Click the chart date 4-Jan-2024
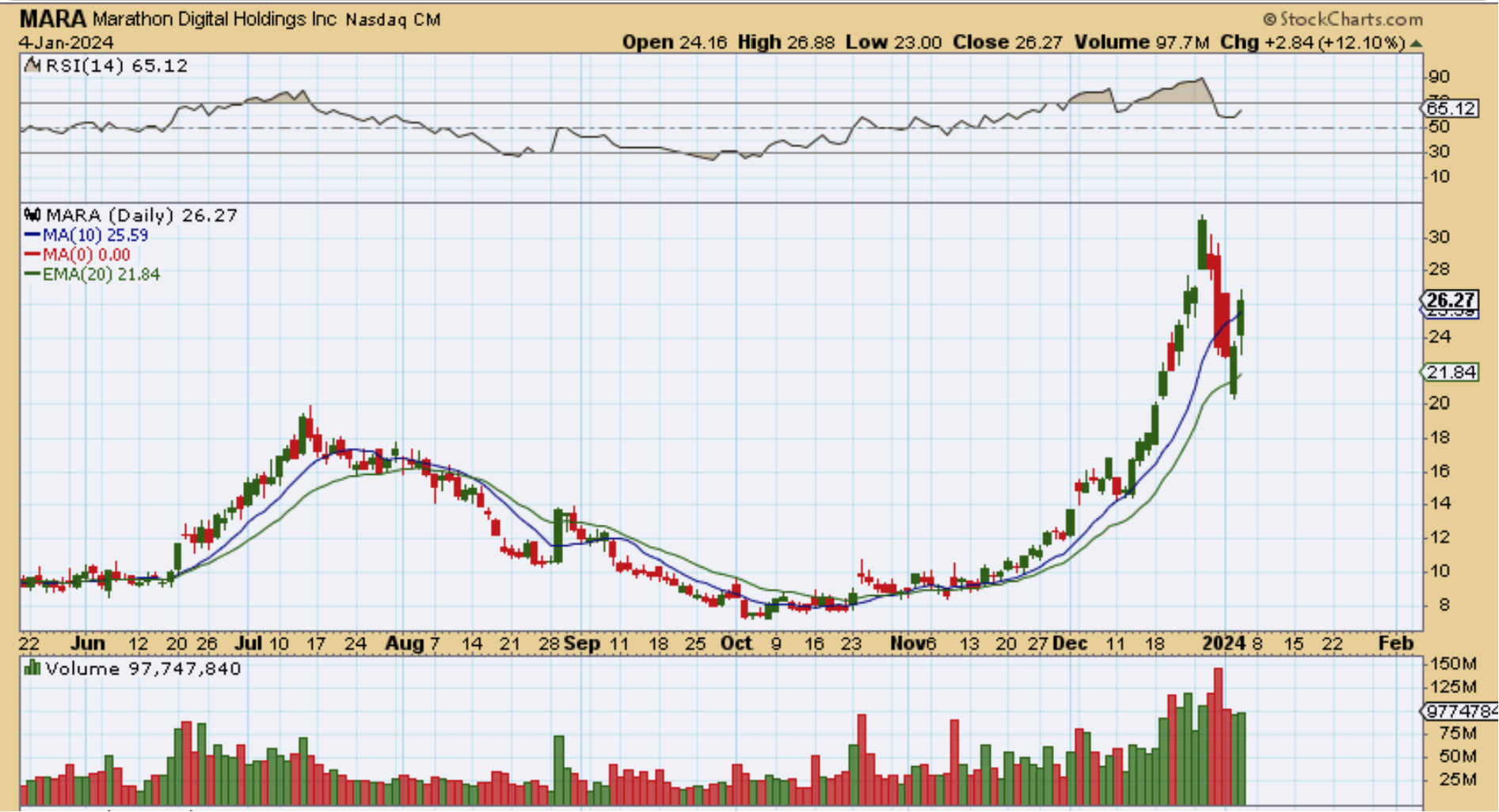This screenshot has height=812, width=1499. pyautogui.click(x=67, y=43)
